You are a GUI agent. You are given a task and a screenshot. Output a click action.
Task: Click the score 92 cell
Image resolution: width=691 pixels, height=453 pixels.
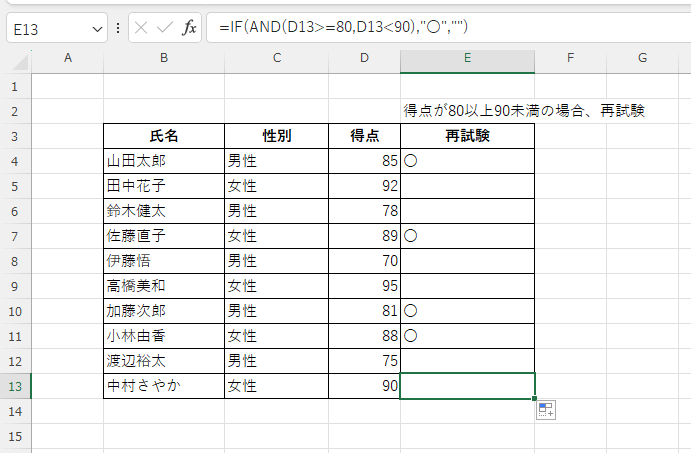pos(364,186)
